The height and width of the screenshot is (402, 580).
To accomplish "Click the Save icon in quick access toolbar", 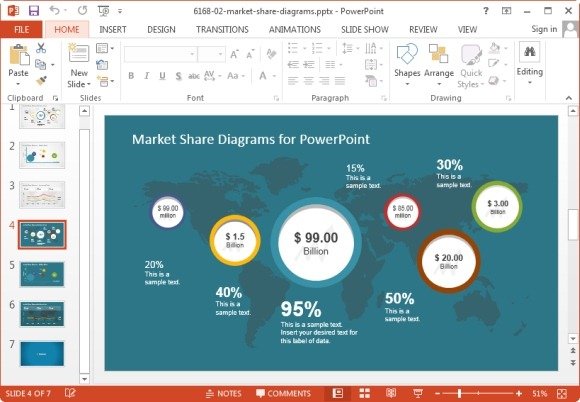I will coord(34,11).
